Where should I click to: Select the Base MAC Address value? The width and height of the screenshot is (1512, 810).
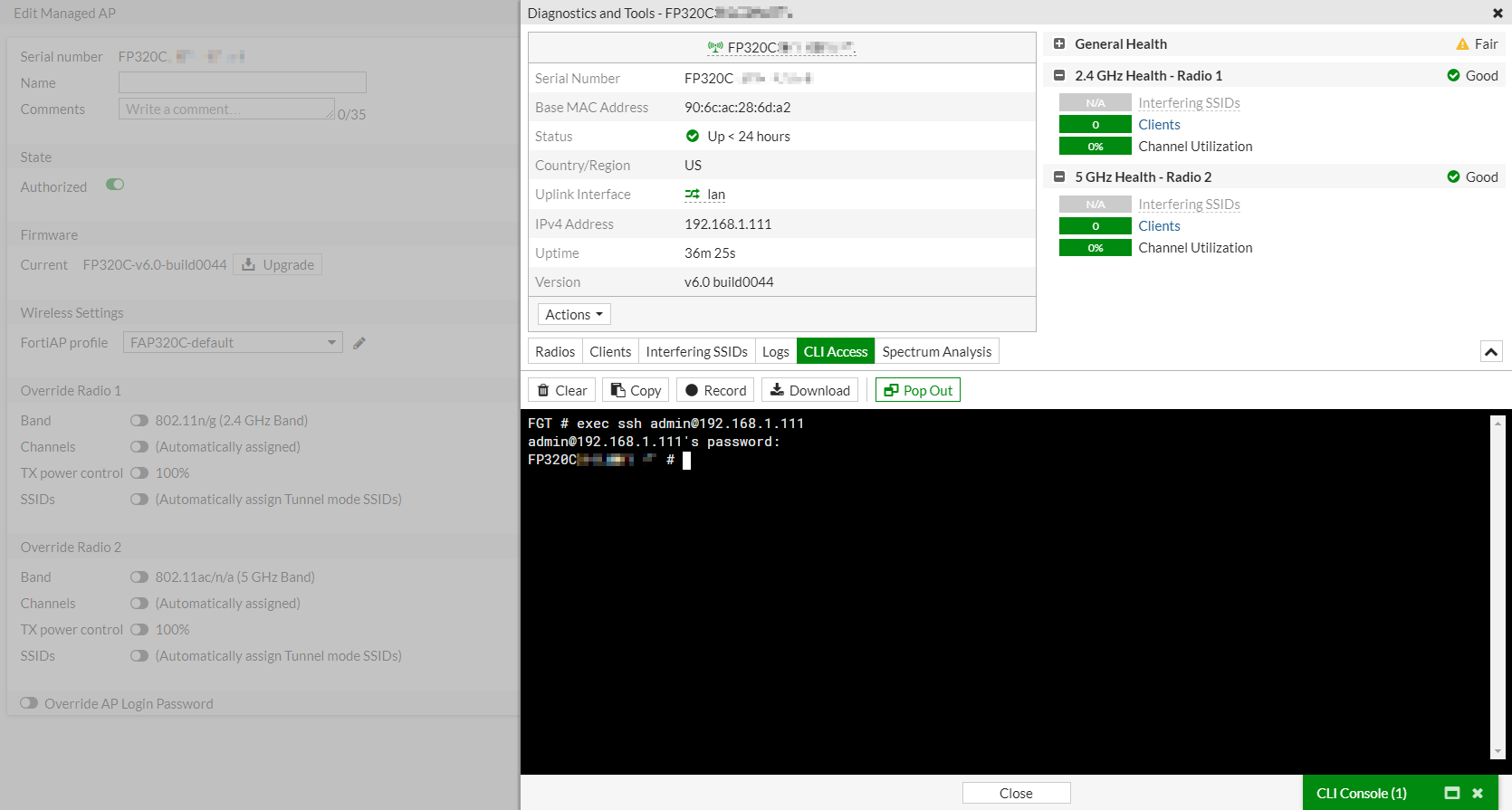pyautogui.click(x=737, y=108)
